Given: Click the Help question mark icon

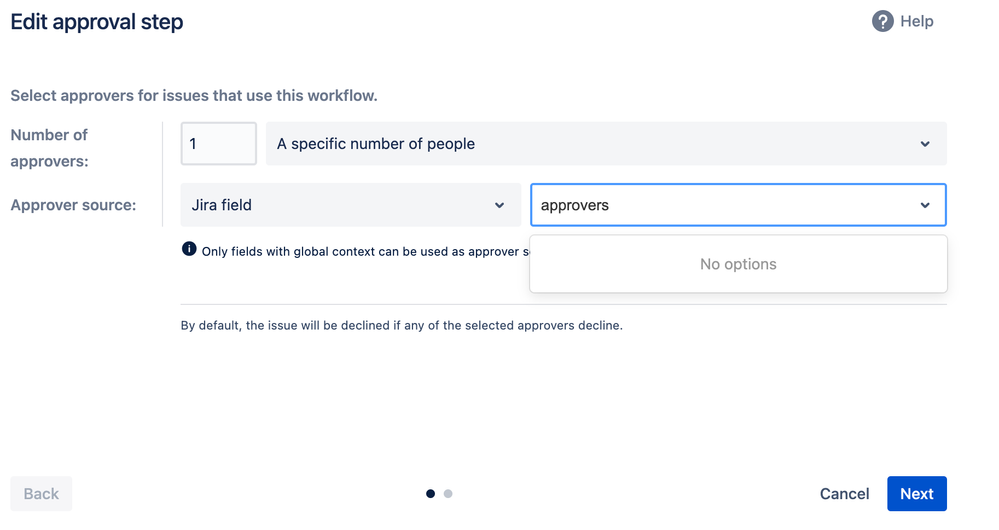Looking at the screenshot, I should (x=882, y=22).
